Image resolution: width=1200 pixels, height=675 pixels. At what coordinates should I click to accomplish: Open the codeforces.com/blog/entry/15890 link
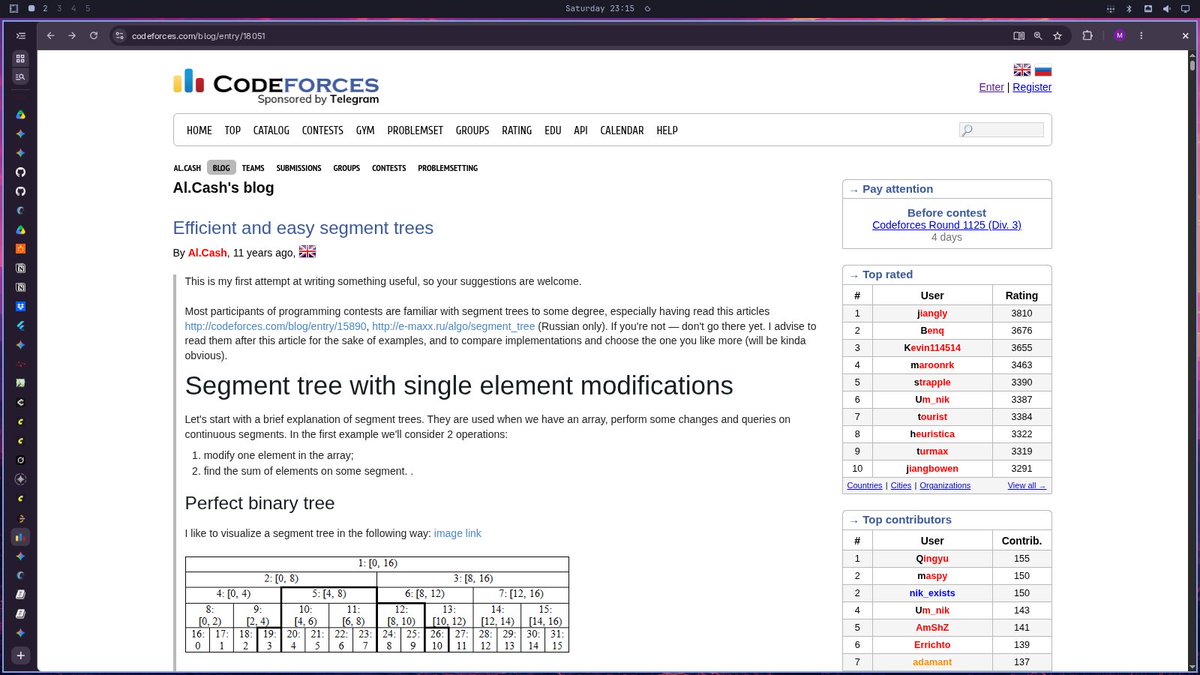tap(276, 326)
